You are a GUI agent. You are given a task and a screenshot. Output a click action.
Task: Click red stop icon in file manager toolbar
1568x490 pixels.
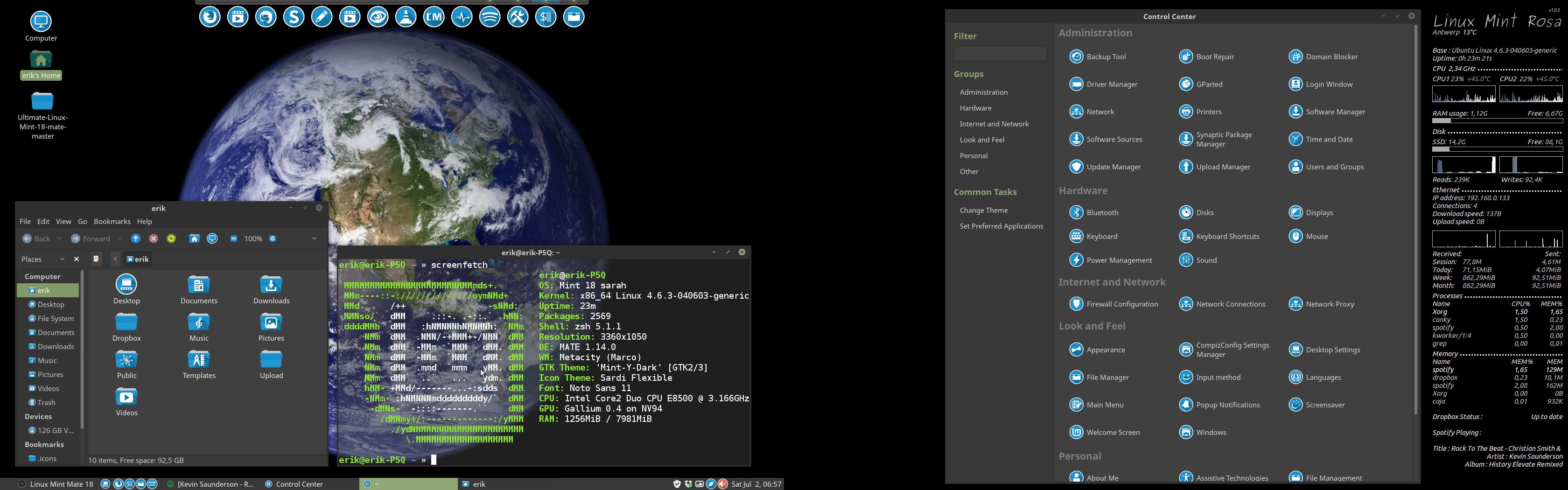(154, 238)
